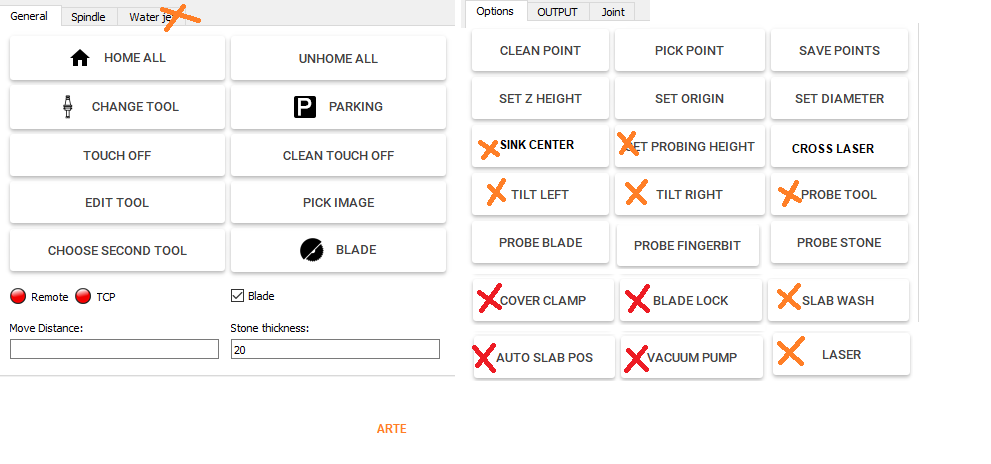Click the Blade saw icon
Image resolution: width=991 pixels, height=464 pixels.
click(312, 250)
